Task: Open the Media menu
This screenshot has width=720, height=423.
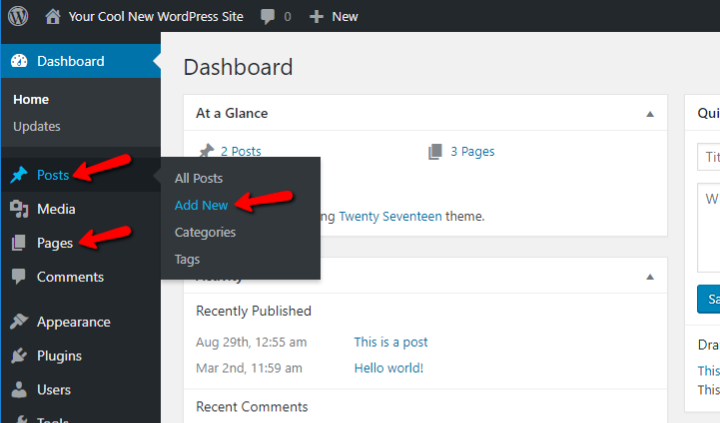Action: (x=56, y=209)
